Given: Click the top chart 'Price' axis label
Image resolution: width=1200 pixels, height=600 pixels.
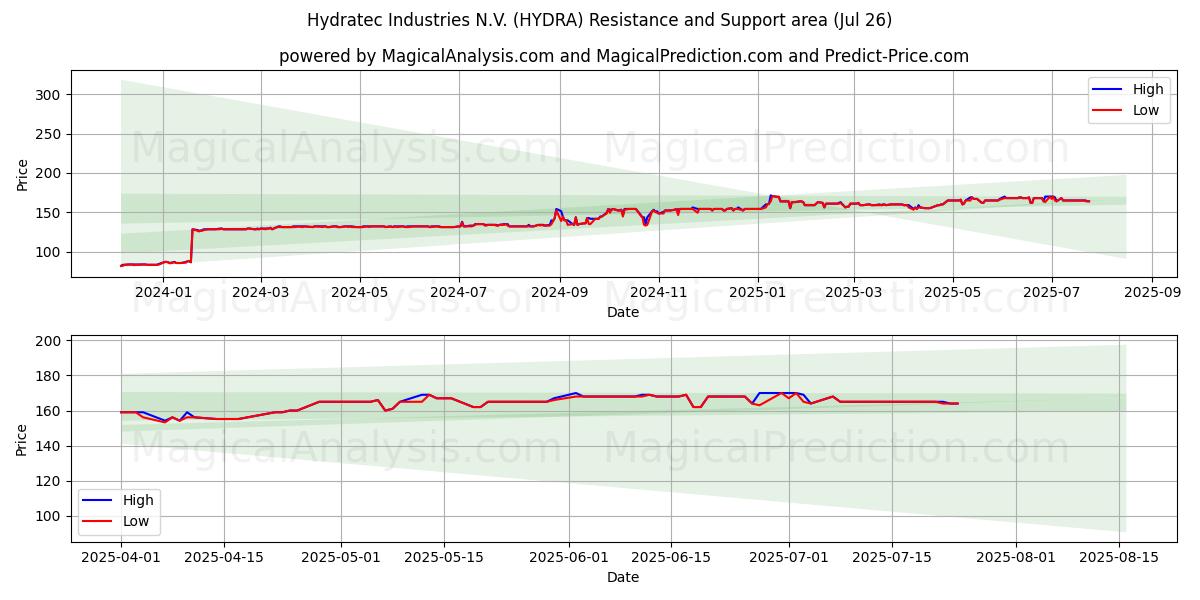Looking at the screenshot, I should (23, 174).
